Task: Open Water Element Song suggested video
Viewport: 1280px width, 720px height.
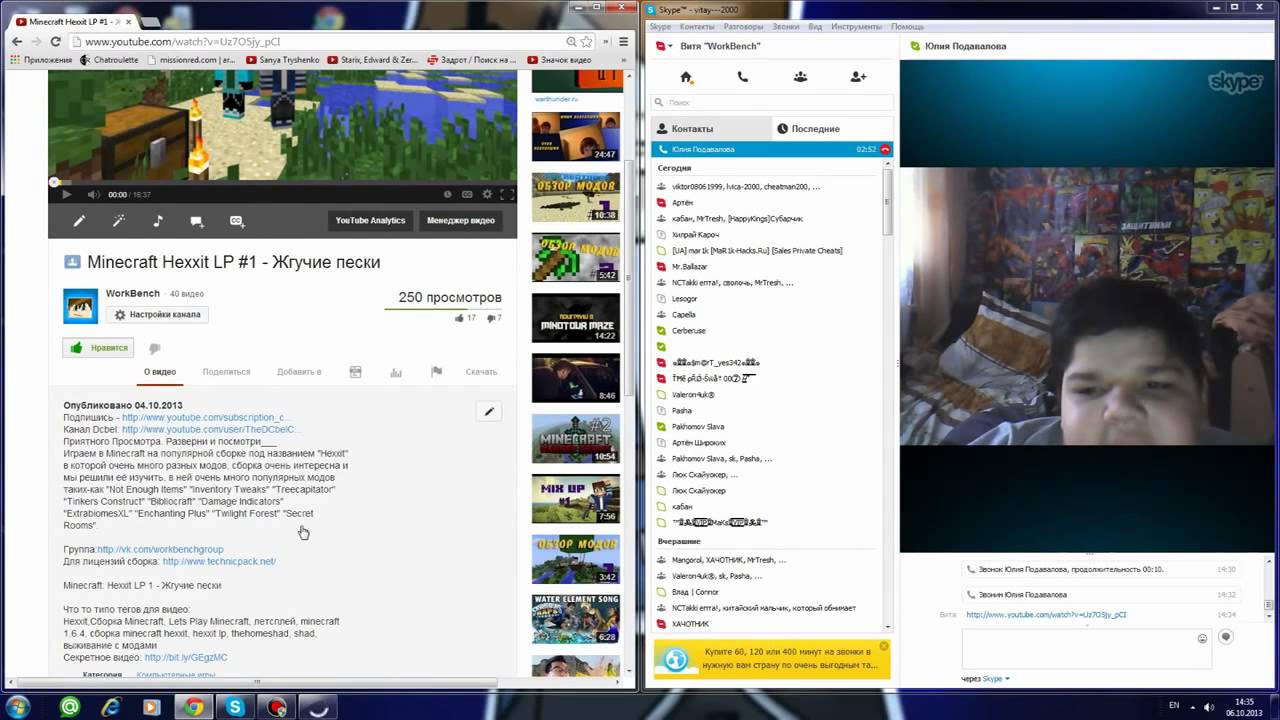Action: click(x=575, y=619)
